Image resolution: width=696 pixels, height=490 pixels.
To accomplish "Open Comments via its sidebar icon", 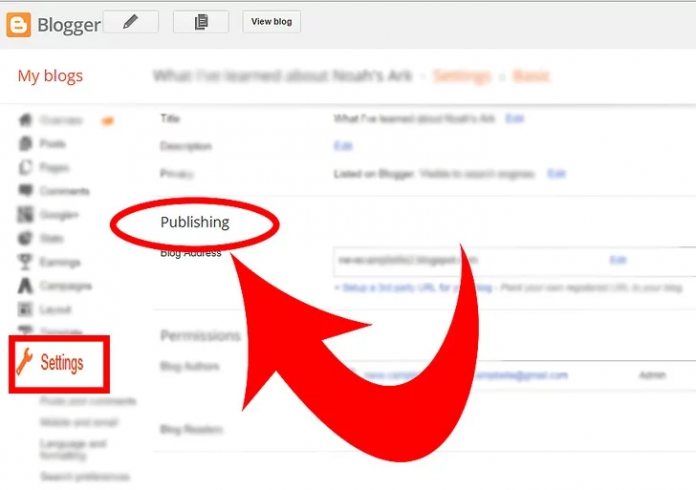I will pos(26,191).
